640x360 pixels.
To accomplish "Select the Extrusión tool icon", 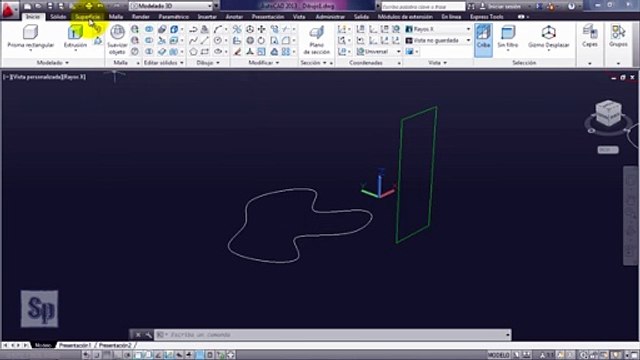I will pyautogui.click(x=76, y=32).
